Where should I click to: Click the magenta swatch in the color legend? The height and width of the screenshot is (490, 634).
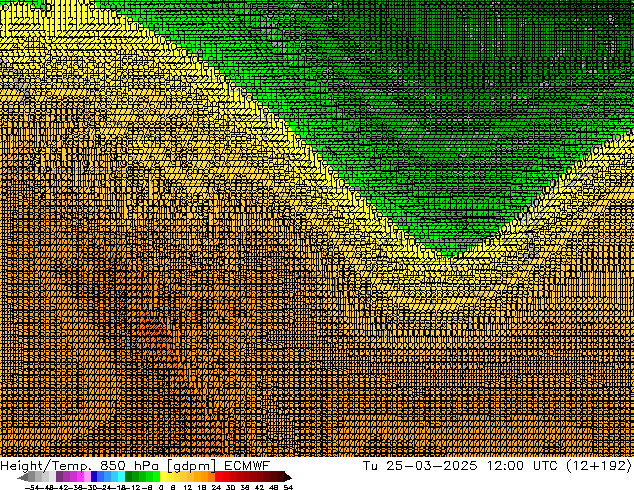coord(80,477)
